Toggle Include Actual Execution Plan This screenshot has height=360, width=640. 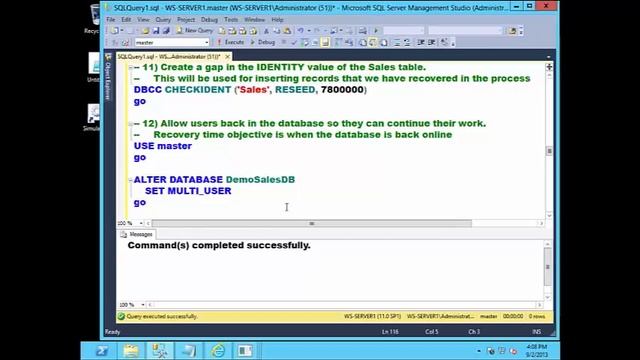pyautogui.click(x=338, y=42)
